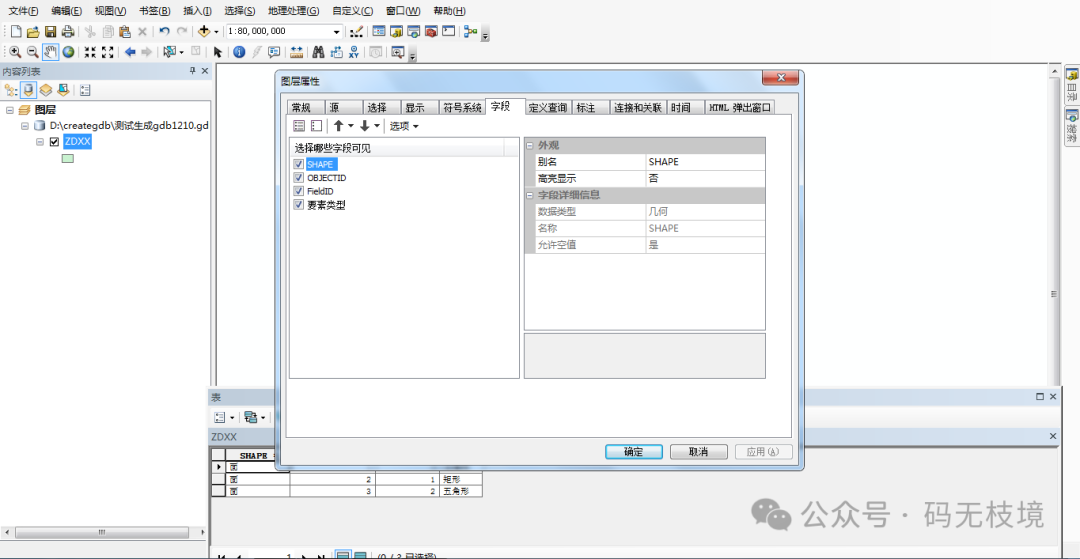The height and width of the screenshot is (559, 1080).
Task: Open a map document with folder icon
Action: [x=33, y=32]
